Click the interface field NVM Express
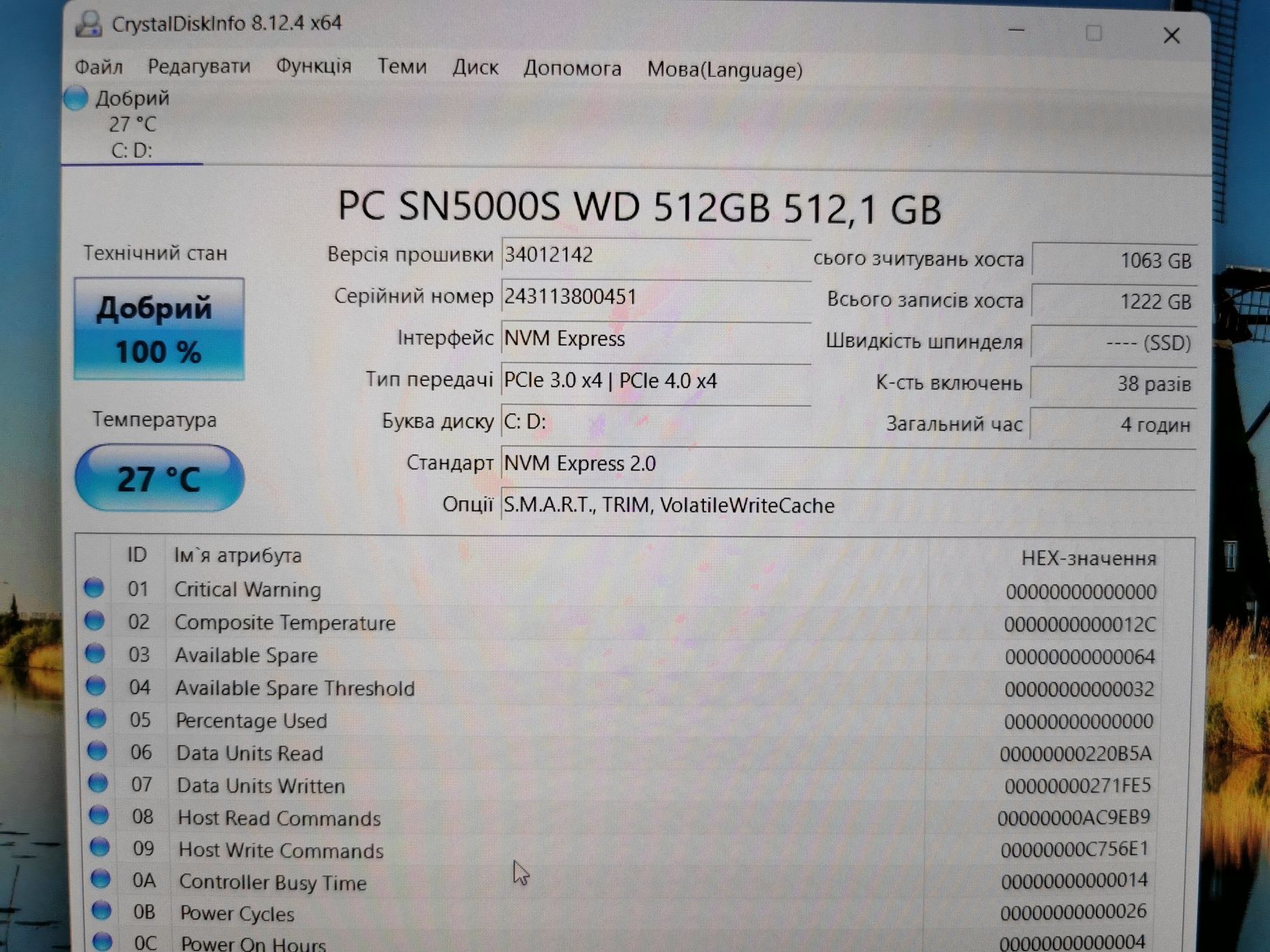This screenshot has height=952, width=1270. pyautogui.click(x=656, y=339)
